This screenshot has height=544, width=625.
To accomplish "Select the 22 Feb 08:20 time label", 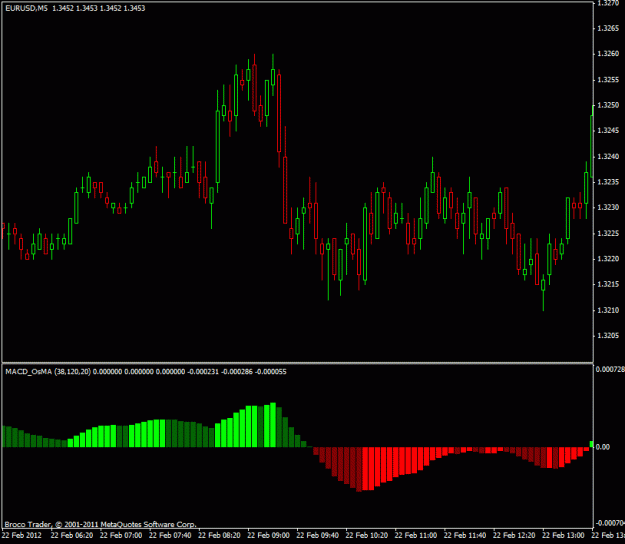I will [x=219, y=535].
